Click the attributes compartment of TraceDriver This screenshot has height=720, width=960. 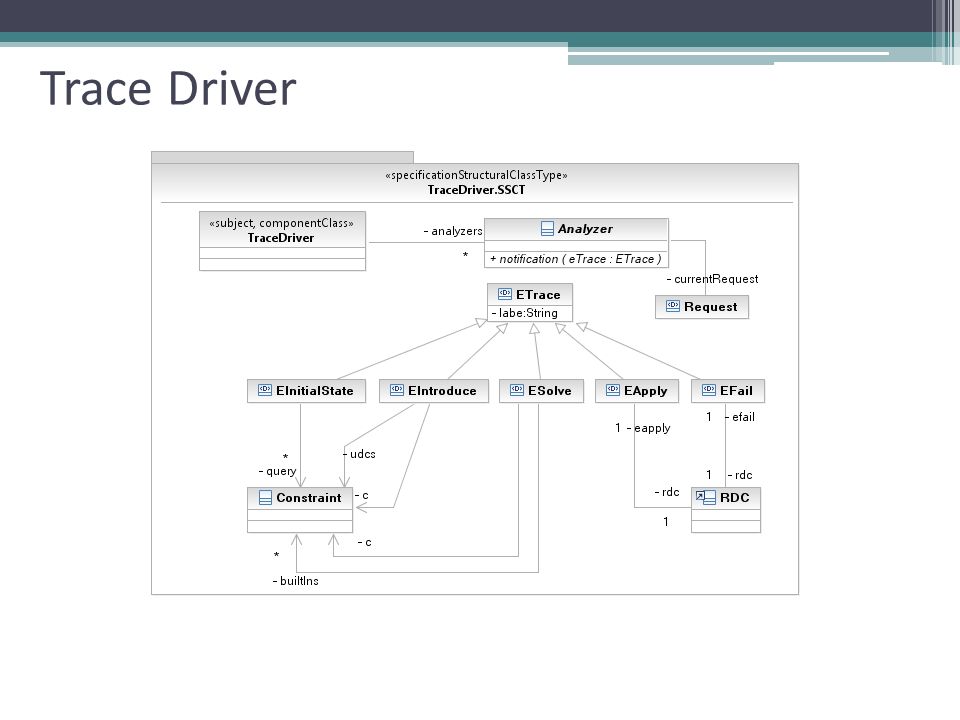click(282, 253)
